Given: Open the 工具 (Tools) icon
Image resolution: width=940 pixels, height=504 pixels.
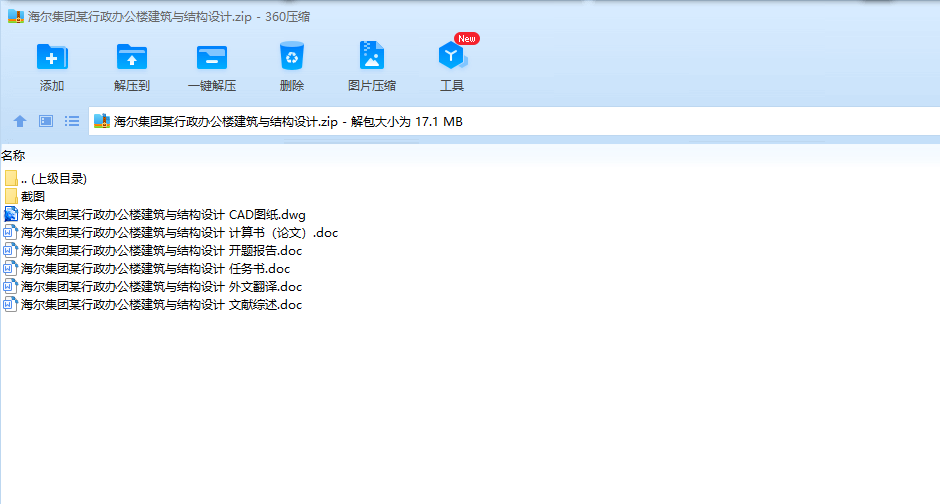Looking at the screenshot, I should click(452, 56).
